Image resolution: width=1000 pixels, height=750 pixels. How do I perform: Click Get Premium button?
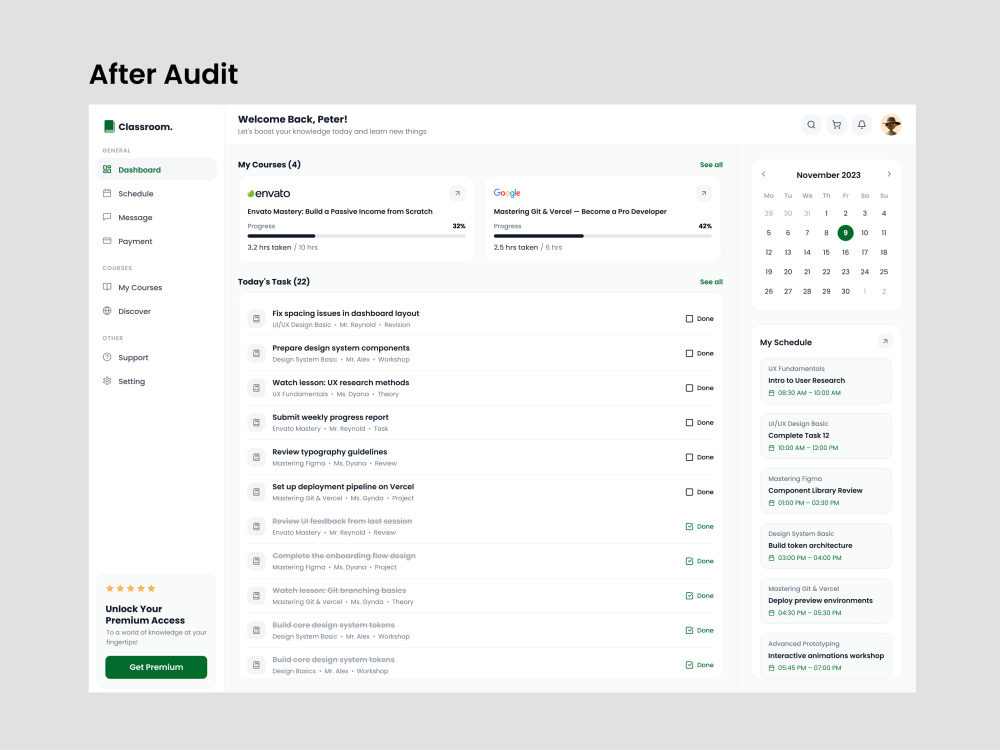pos(156,667)
